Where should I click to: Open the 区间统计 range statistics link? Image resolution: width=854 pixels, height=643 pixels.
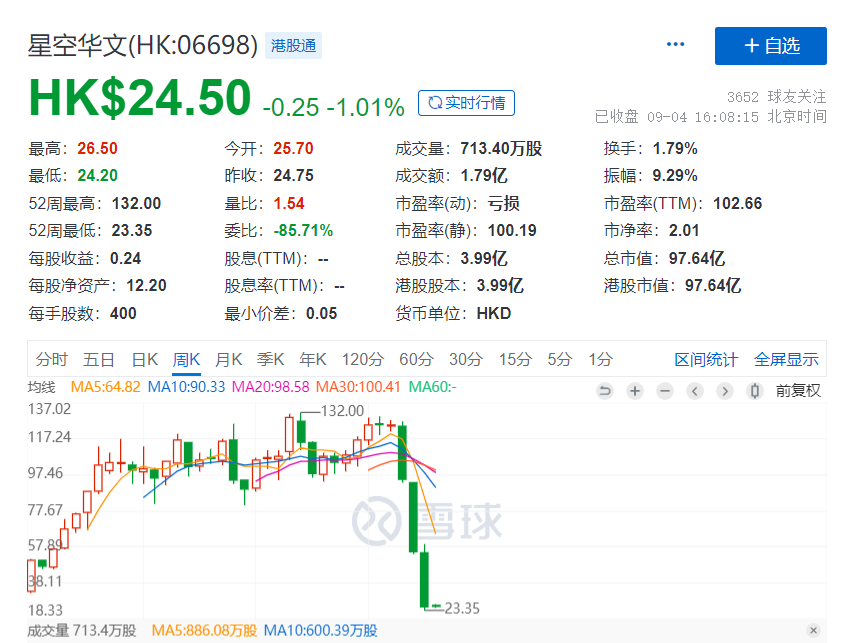point(706,360)
